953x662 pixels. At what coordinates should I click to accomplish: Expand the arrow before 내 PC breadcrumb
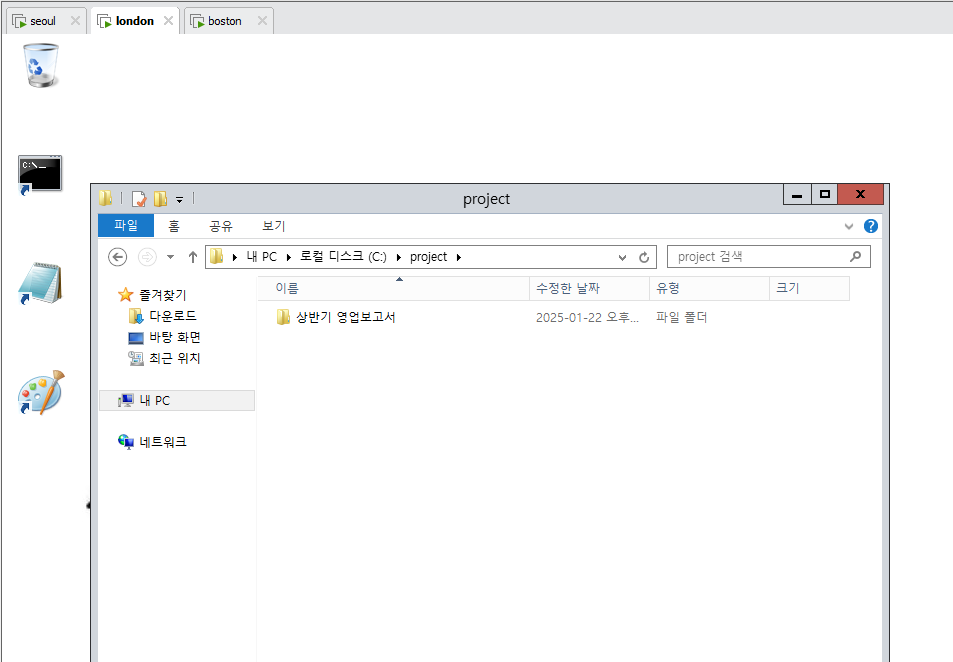[x=235, y=257]
